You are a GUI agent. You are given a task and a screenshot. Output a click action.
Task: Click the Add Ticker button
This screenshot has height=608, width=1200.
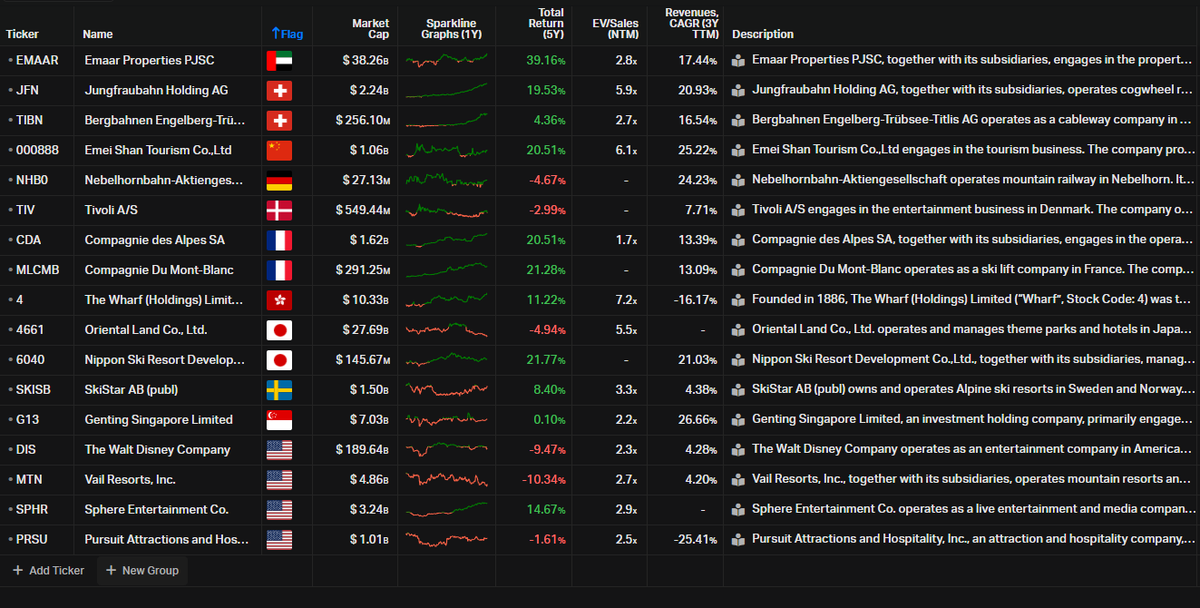click(x=48, y=570)
